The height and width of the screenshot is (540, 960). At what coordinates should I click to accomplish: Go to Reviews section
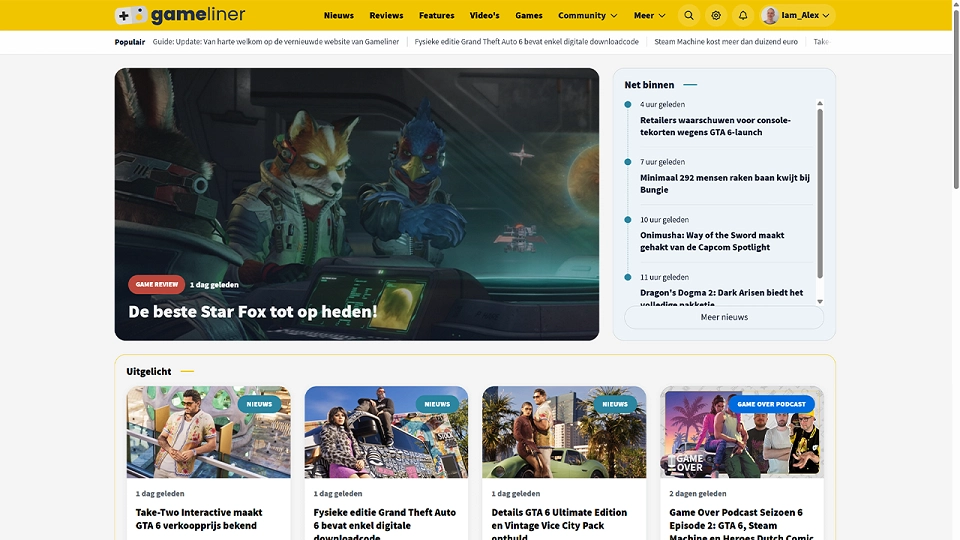pos(386,15)
